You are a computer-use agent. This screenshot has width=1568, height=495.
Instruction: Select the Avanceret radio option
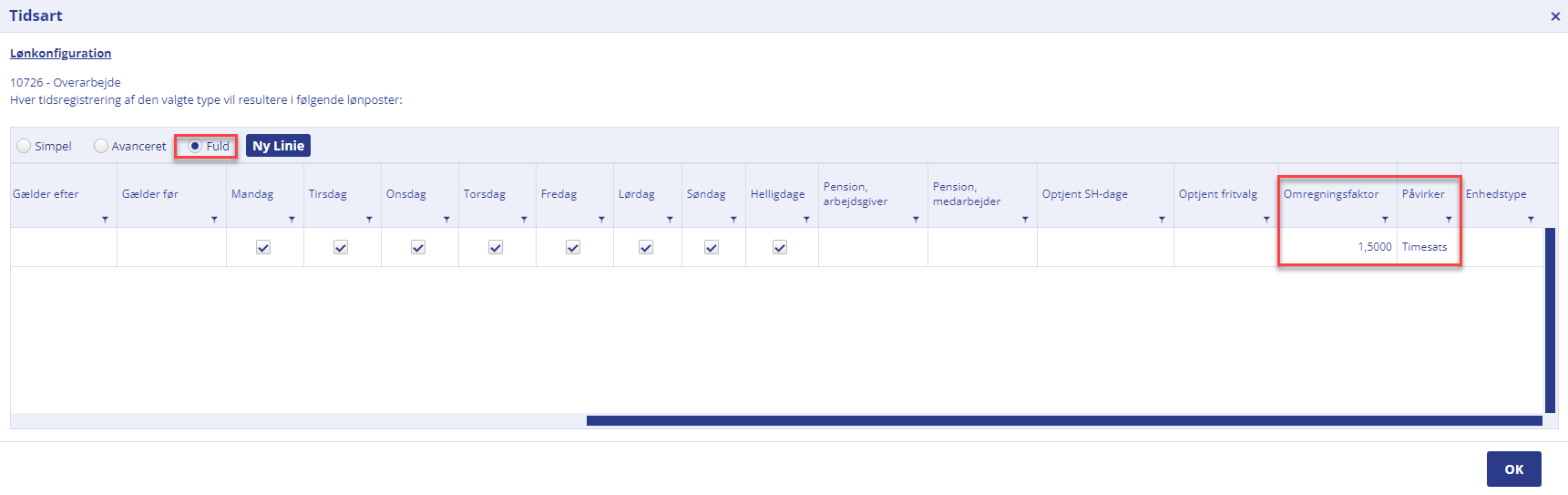[101, 146]
